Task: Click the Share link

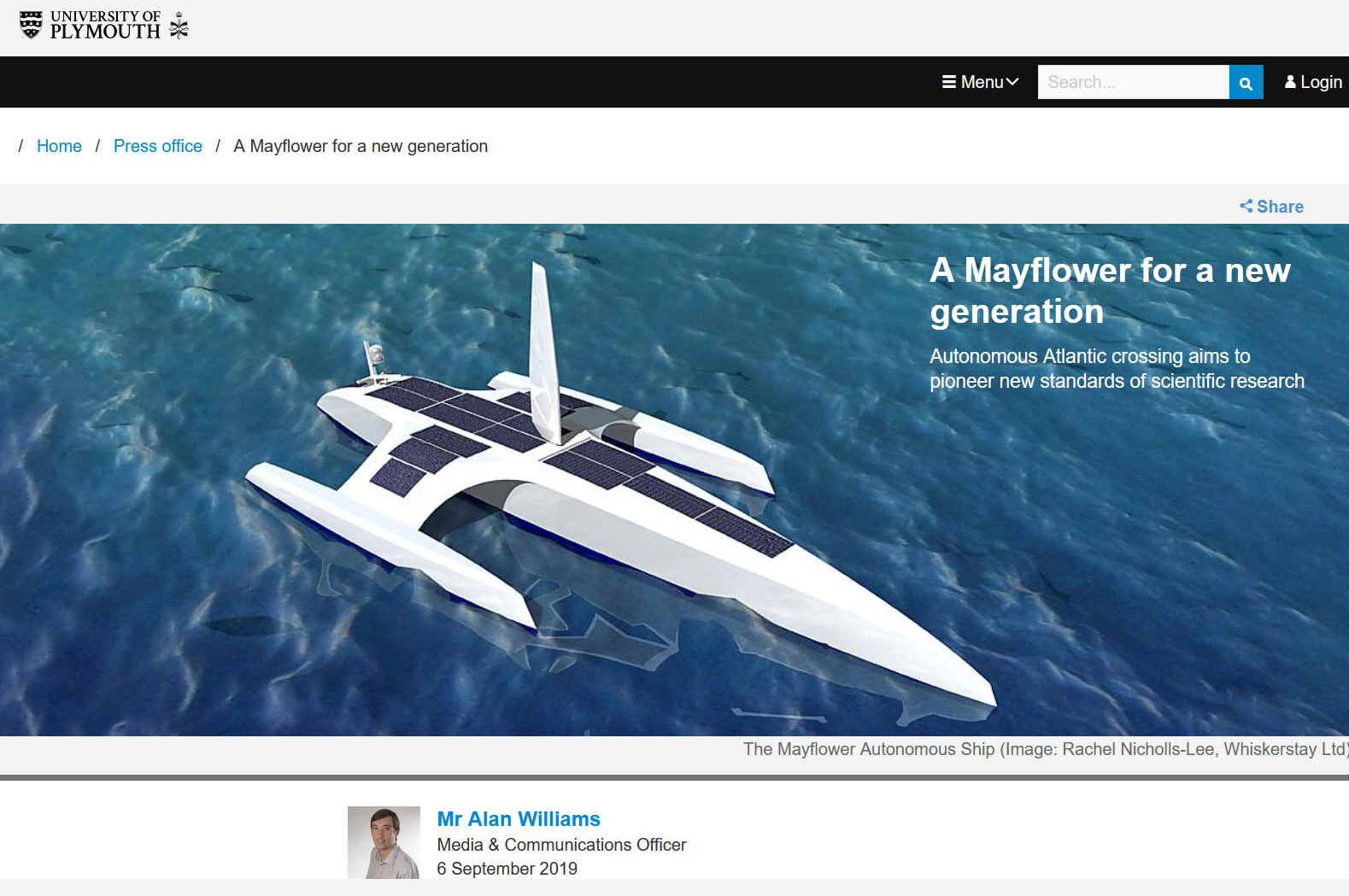Action: (1271, 207)
